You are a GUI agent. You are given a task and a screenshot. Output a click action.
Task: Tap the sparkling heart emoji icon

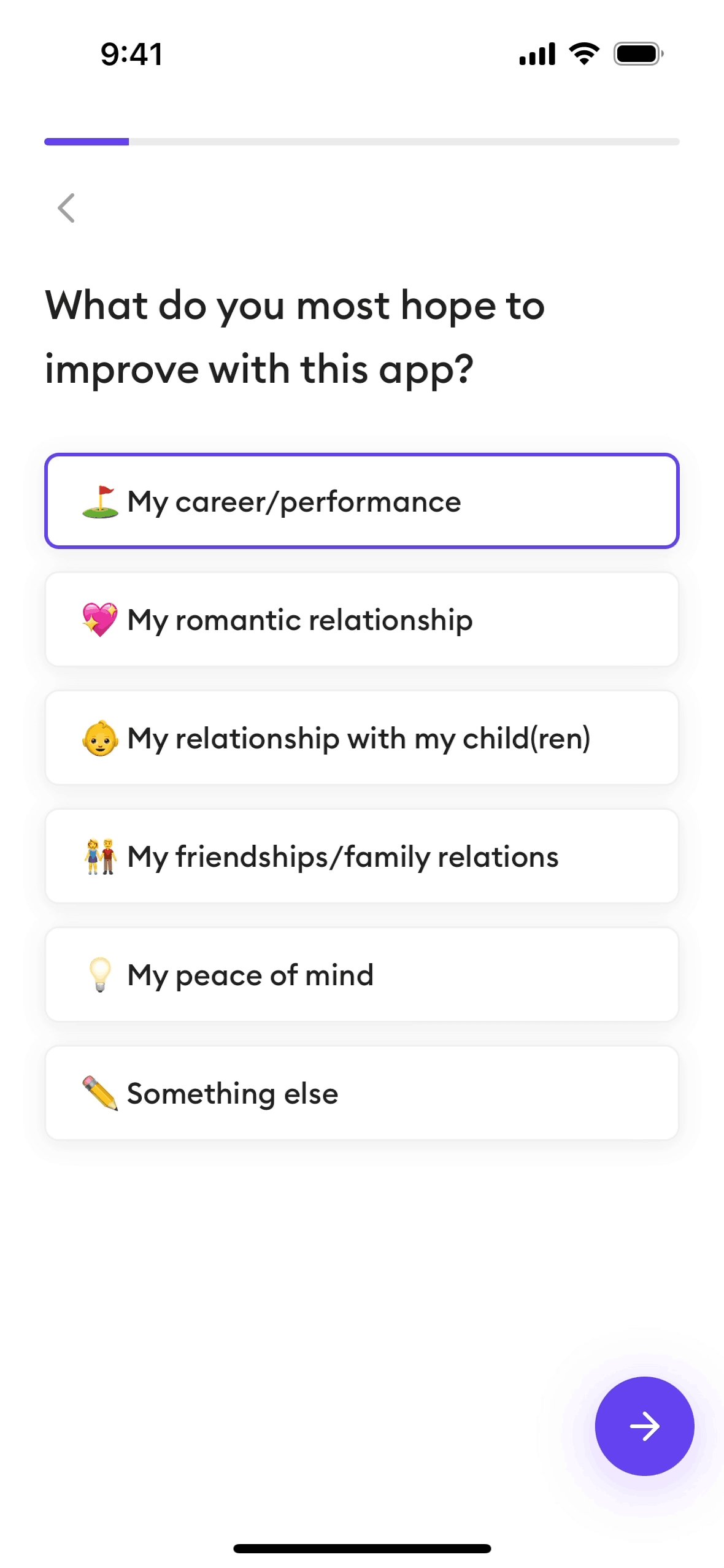[x=100, y=620]
